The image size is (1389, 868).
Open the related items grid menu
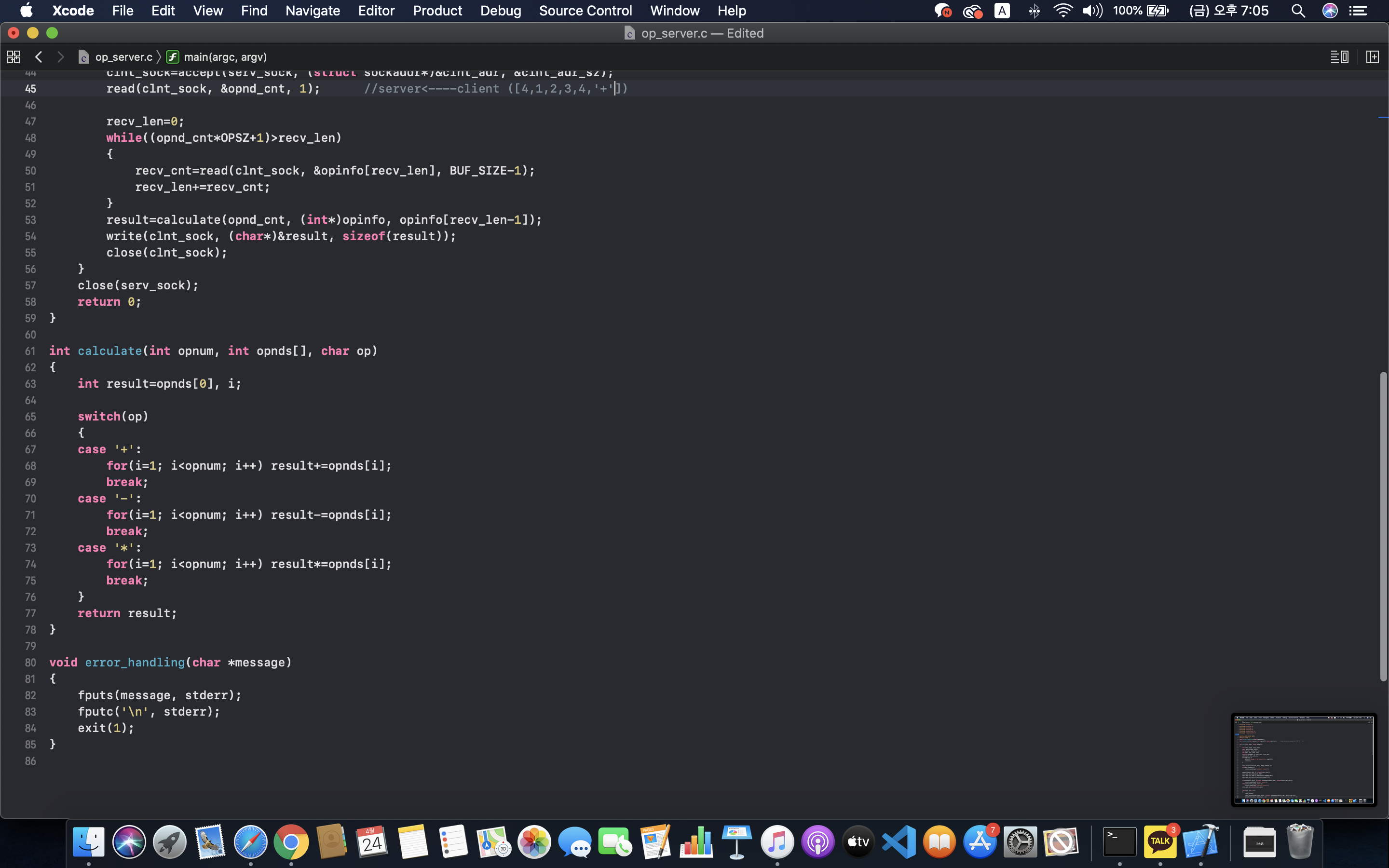pyautogui.click(x=13, y=57)
